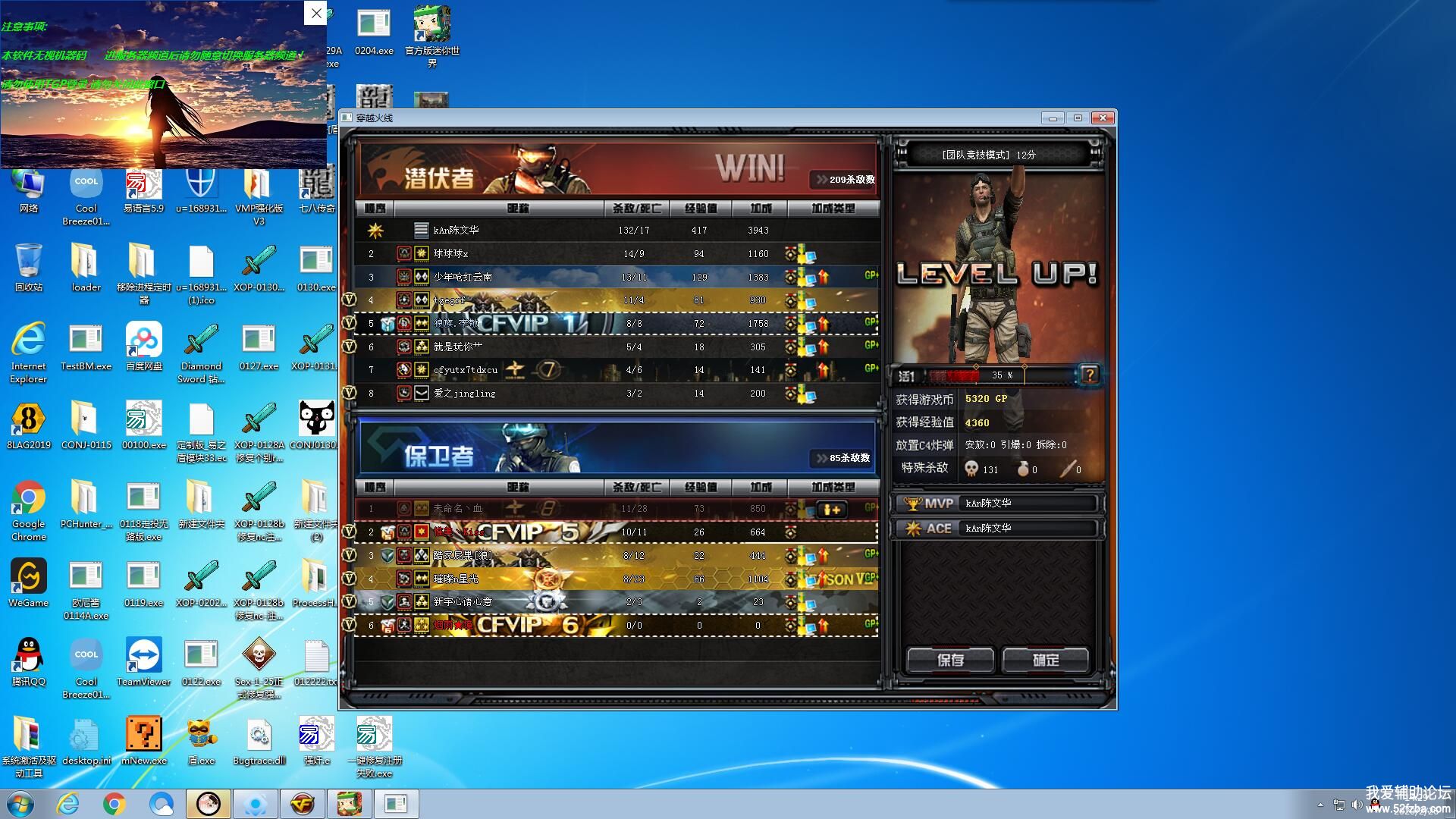Click the 获得游戏币 value 5320 GP
Screen dimensions: 1456x819
coord(986,399)
